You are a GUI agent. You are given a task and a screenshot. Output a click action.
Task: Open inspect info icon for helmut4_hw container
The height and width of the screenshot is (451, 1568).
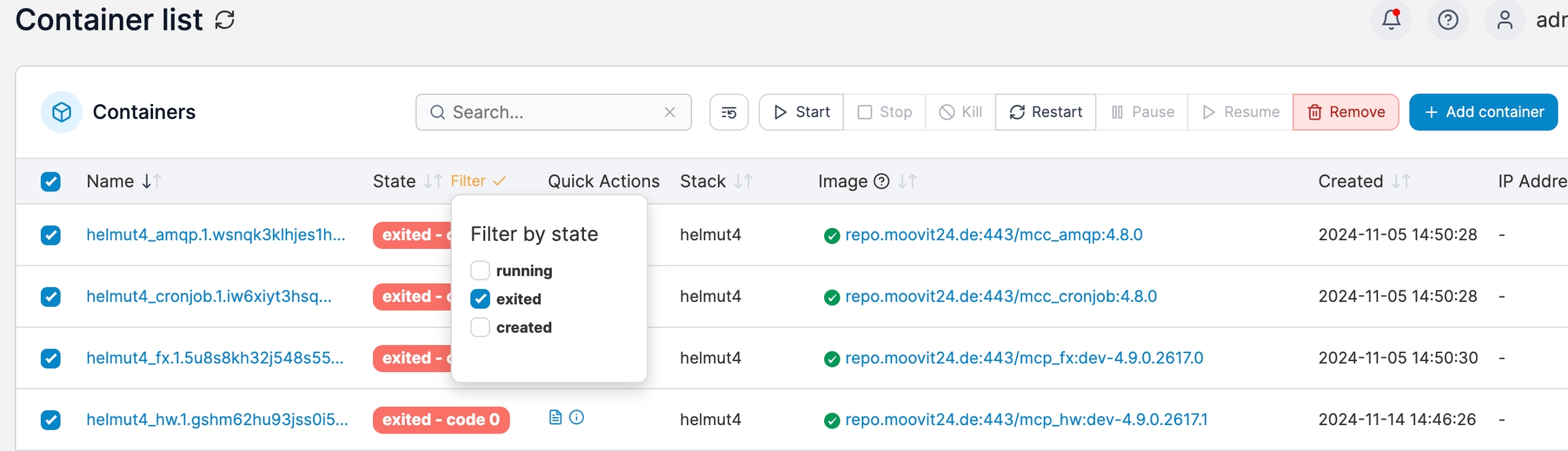tap(576, 418)
